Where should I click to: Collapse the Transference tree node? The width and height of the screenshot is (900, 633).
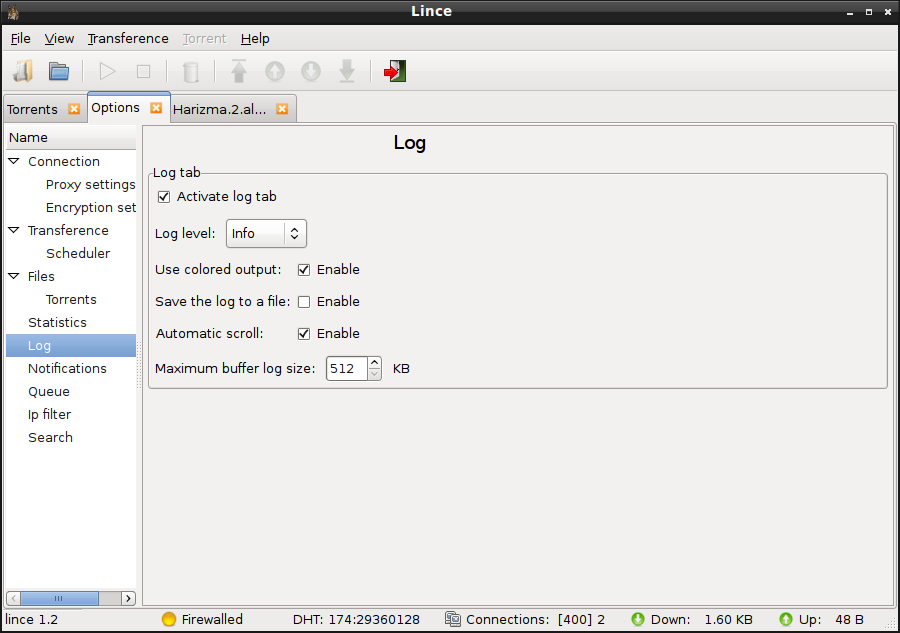(x=14, y=230)
